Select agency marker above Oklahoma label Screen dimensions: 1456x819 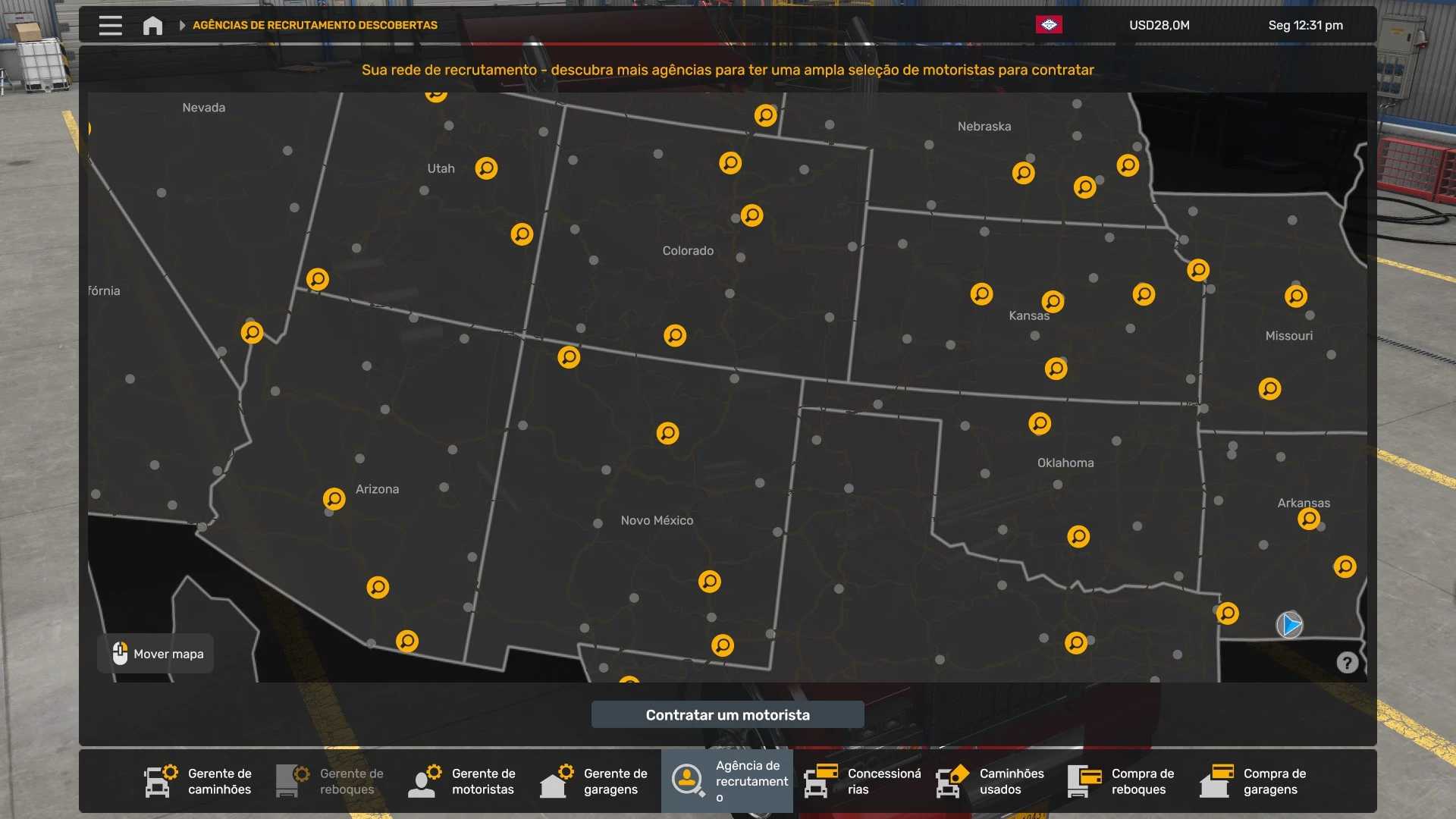coord(1040,423)
